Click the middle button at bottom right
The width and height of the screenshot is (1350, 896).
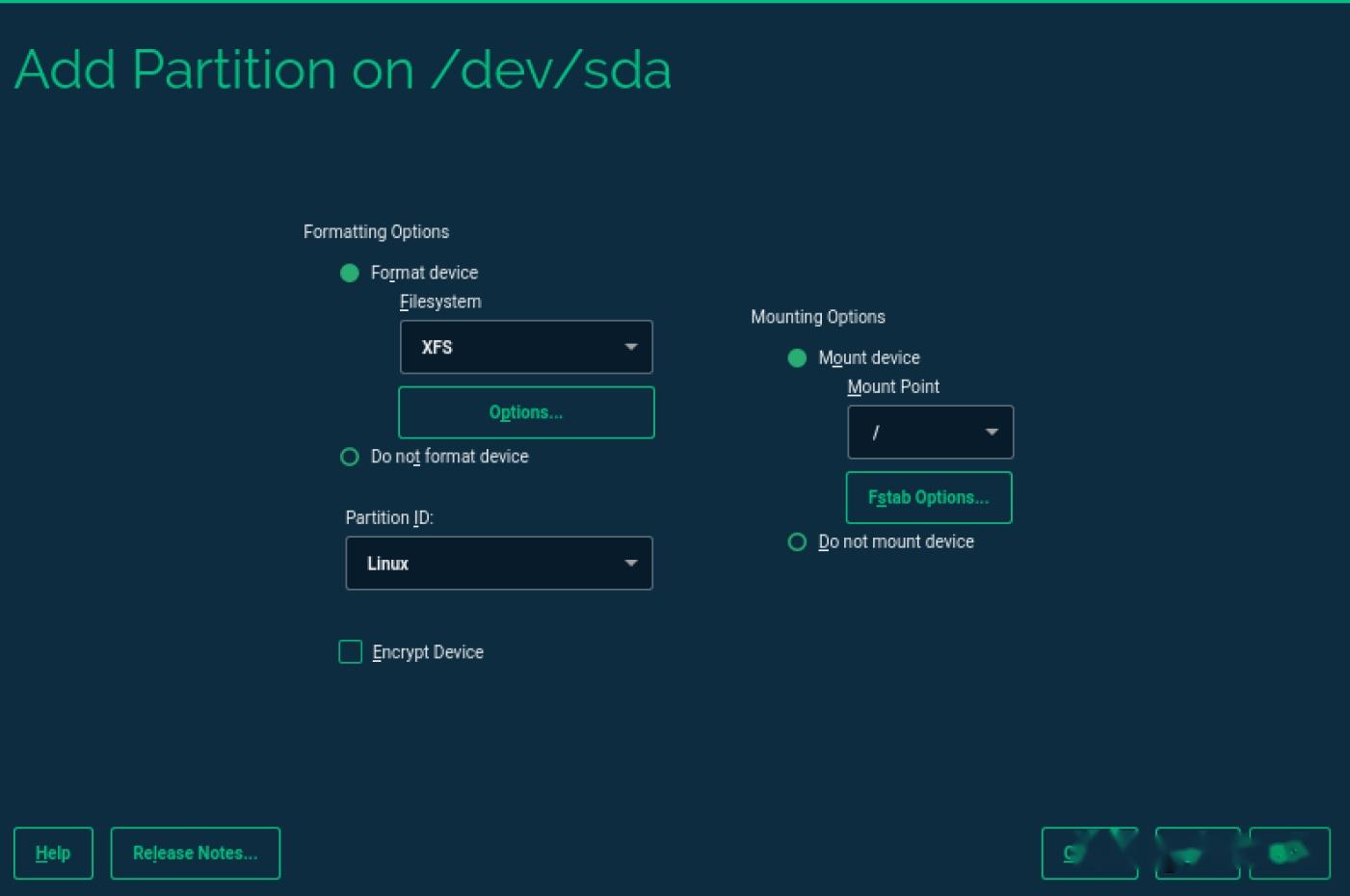coord(1197,853)
